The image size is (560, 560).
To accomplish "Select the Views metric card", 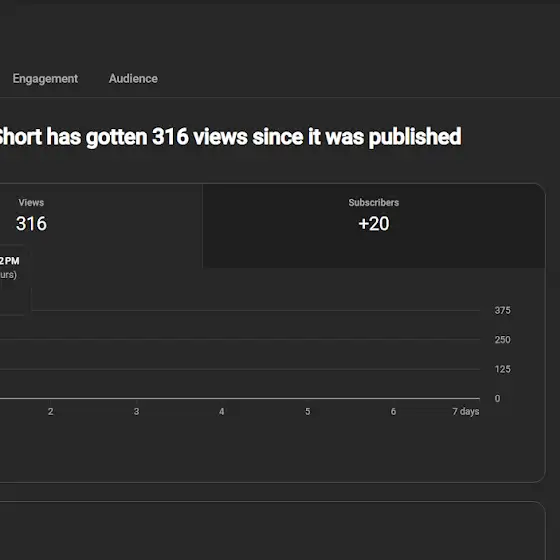I will [101, 225].
